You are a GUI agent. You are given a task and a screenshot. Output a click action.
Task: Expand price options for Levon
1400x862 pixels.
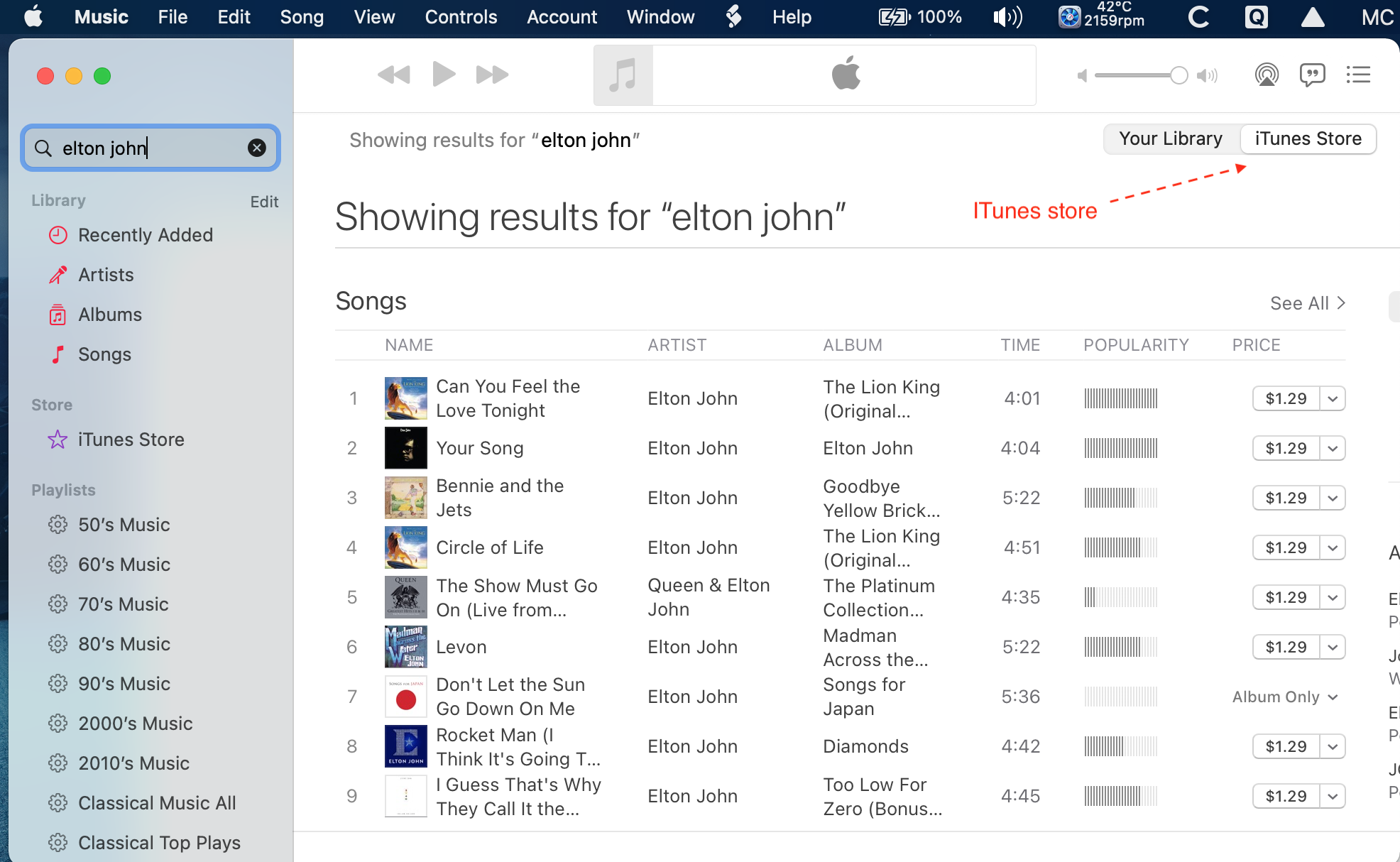pyautogui.click(x=1333, y=647)
